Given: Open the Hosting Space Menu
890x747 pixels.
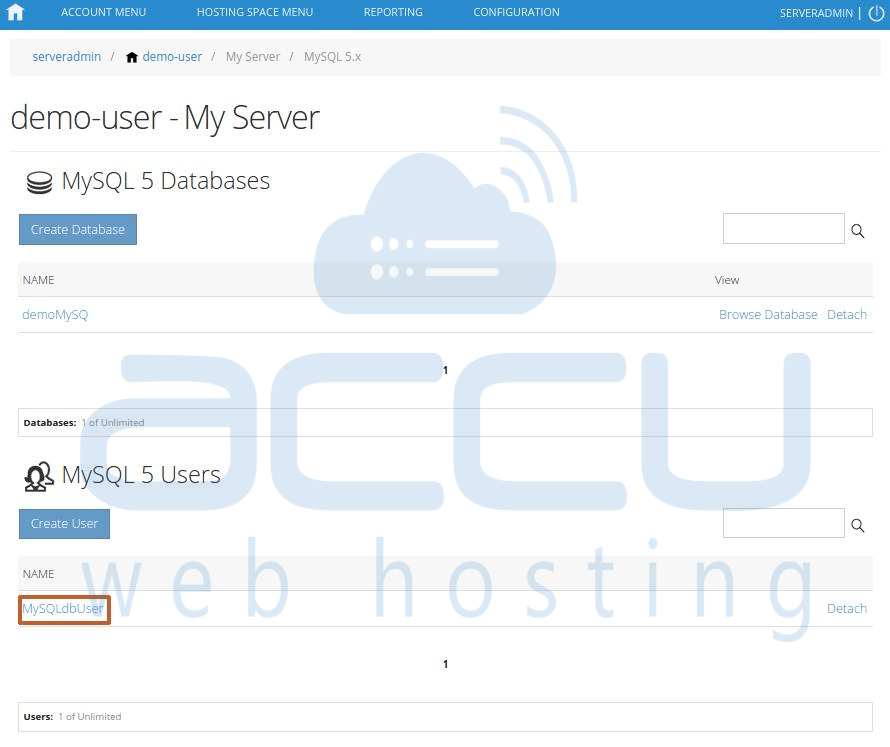Looking at the screenshot, I should [254, 12].
